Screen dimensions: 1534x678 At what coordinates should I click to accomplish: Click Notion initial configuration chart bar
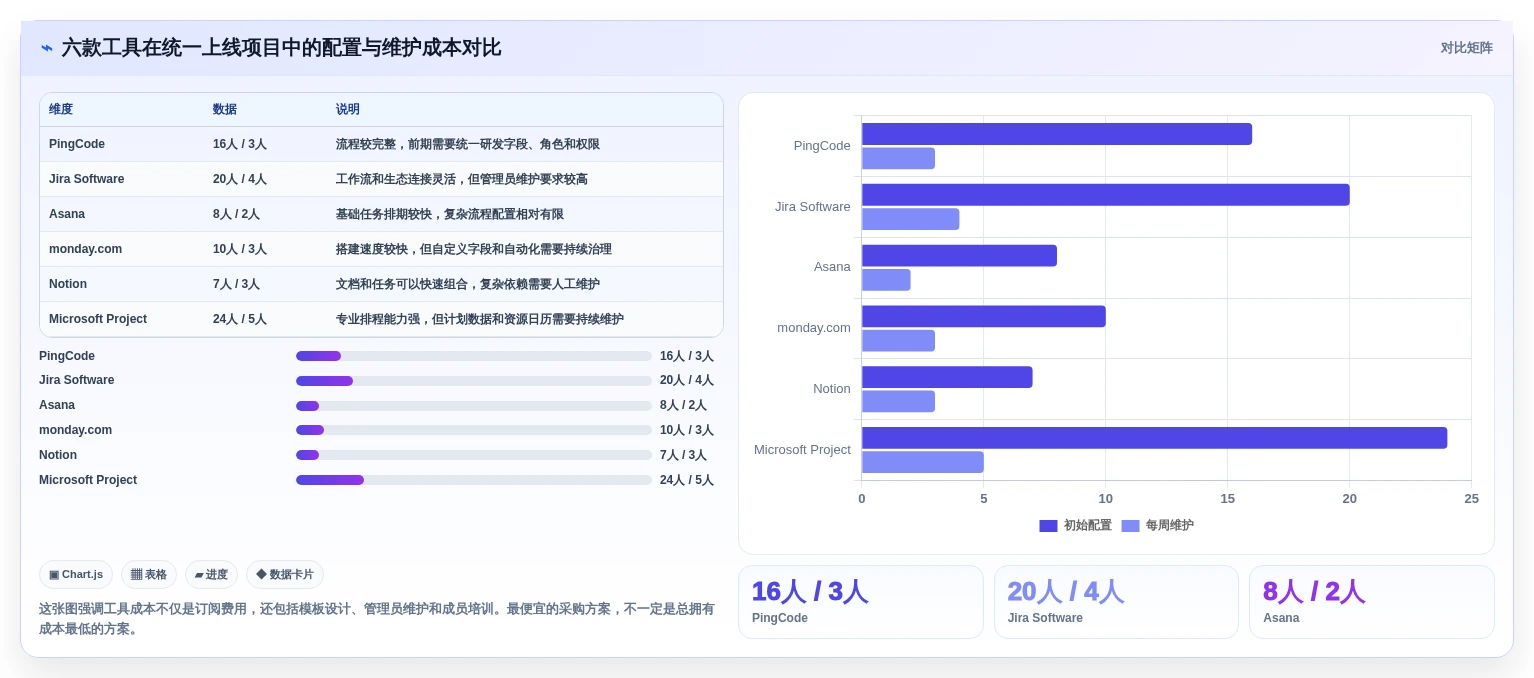click(947, 377)
